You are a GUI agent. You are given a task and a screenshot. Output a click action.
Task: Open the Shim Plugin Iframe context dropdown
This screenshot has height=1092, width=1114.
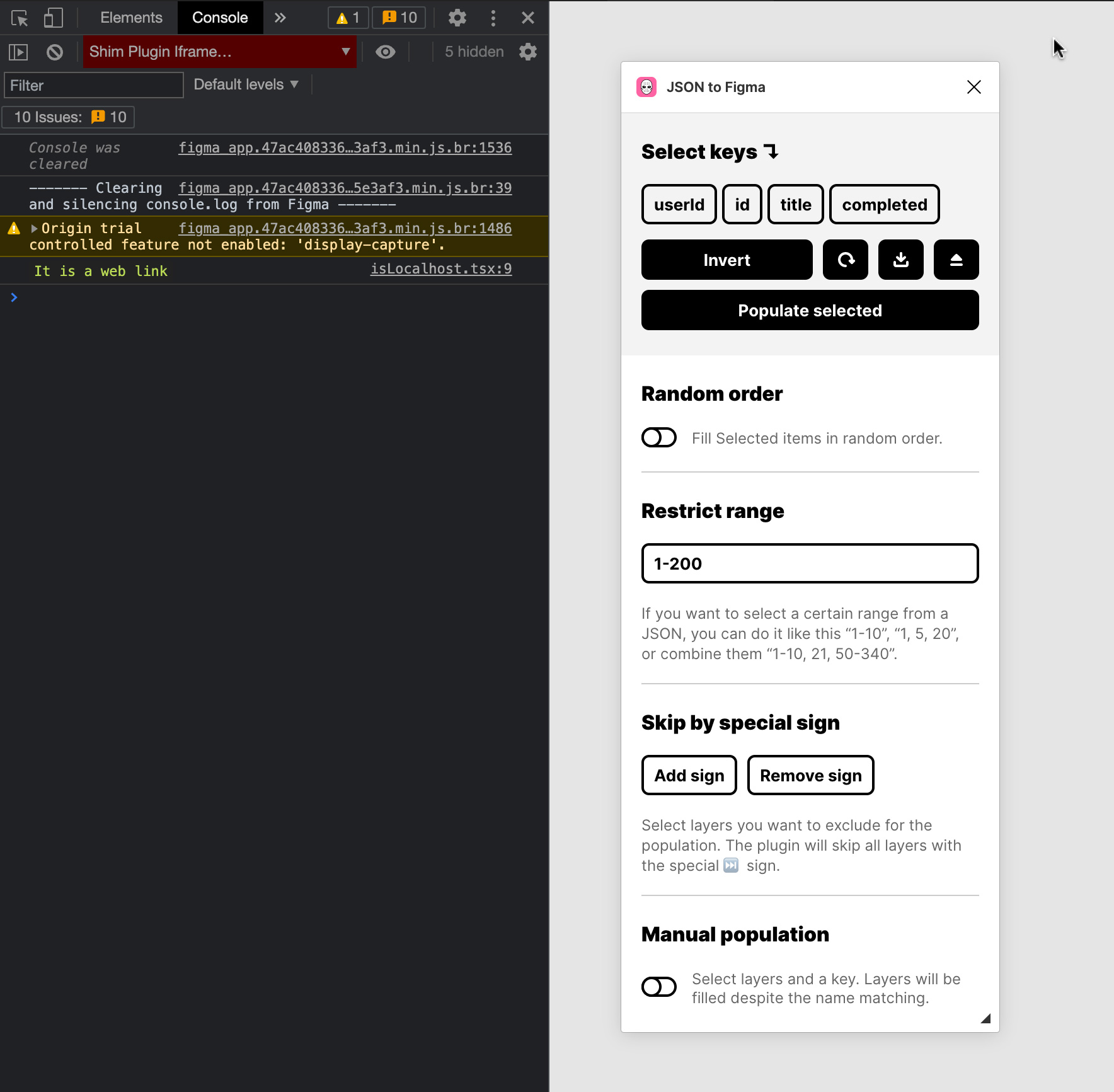219,52
